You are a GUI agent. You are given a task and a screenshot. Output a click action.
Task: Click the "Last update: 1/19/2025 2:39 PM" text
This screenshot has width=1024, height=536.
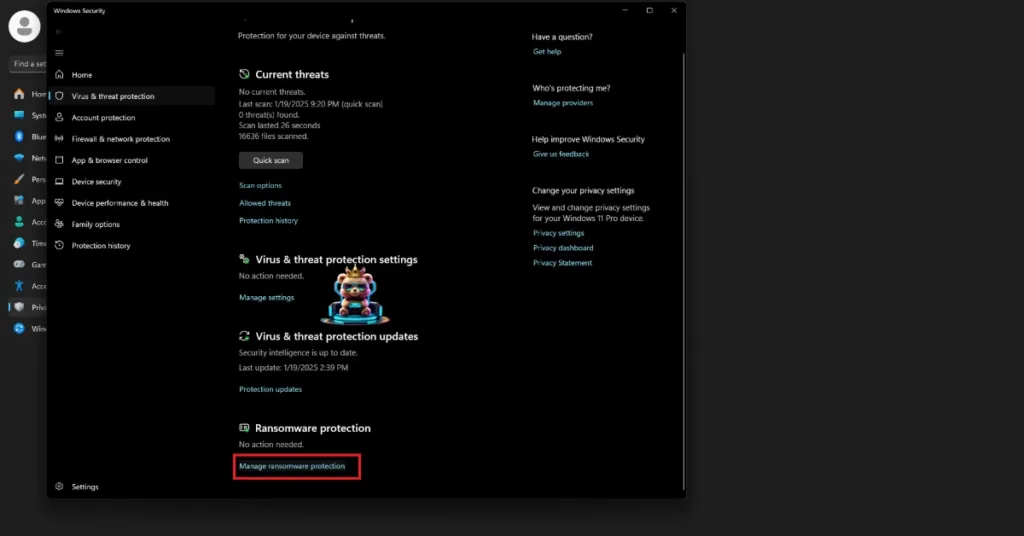293,368
